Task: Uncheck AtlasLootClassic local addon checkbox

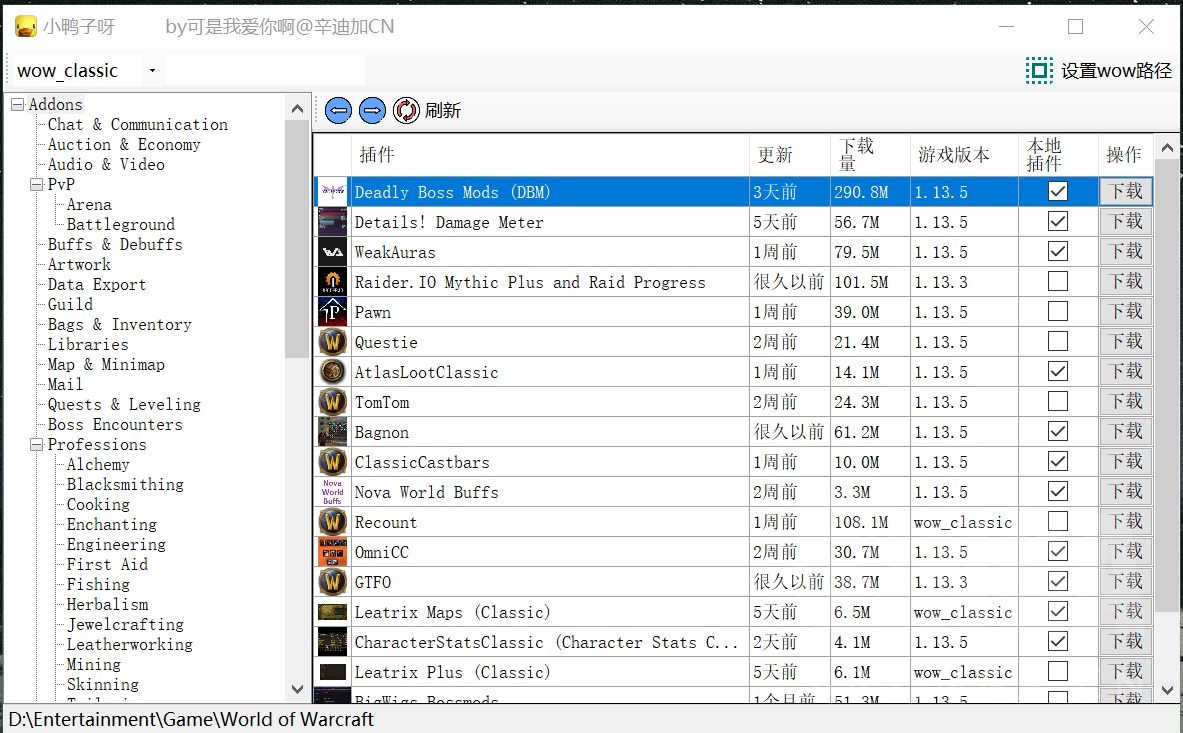Action: click(1057, 371)
